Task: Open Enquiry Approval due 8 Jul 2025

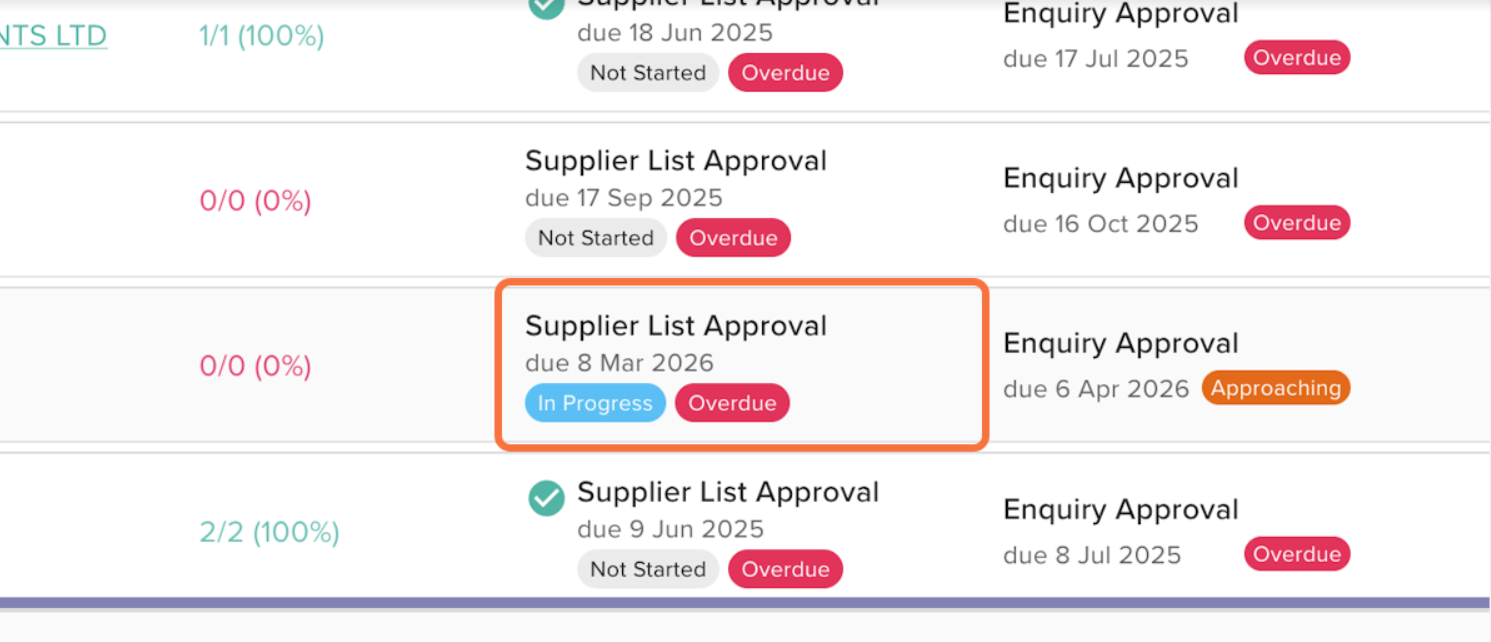Action: click(1120, 510)
